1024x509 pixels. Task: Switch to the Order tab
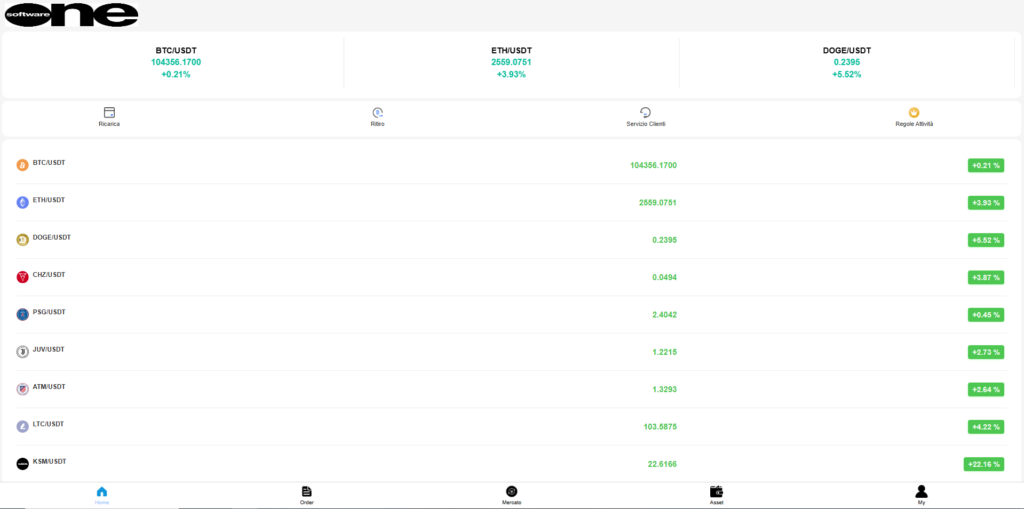[x=307, y=495]
